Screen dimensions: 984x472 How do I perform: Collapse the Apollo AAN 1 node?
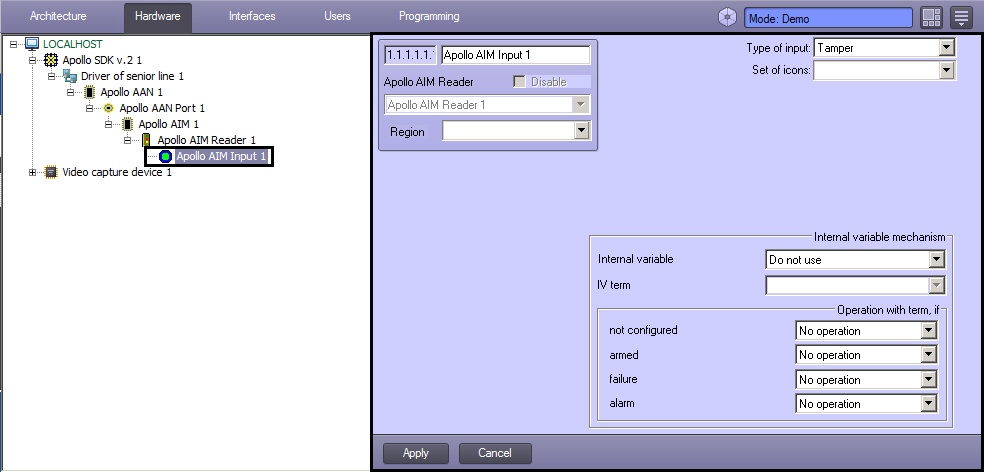71,92
